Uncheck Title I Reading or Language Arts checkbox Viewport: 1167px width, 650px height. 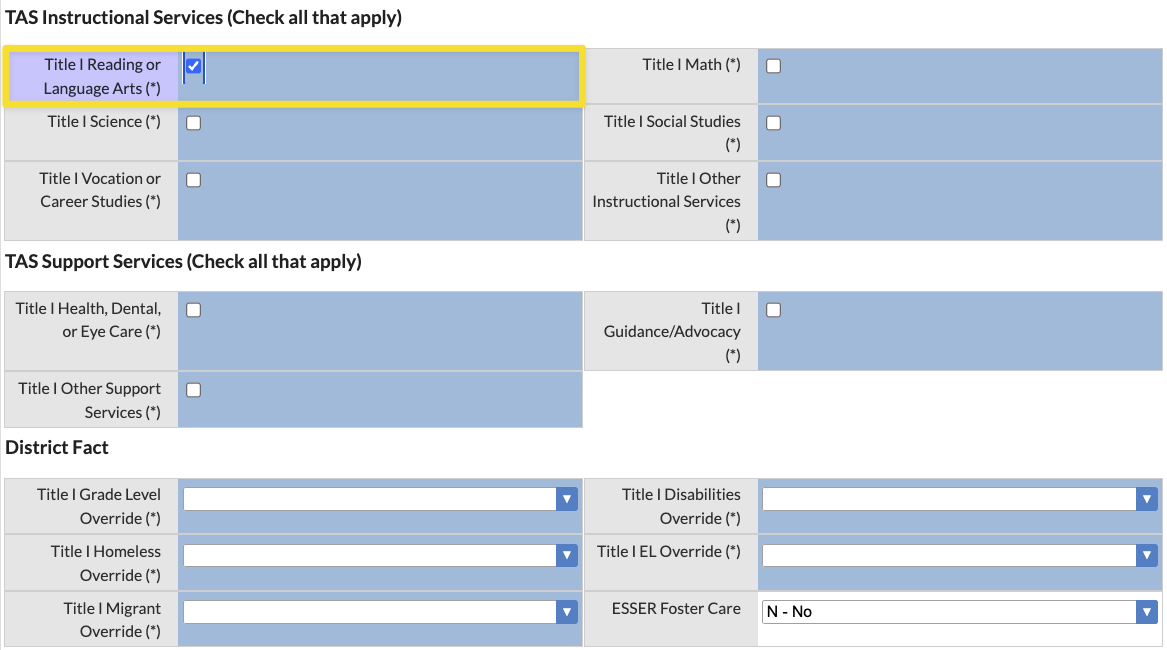coord(194,66)
